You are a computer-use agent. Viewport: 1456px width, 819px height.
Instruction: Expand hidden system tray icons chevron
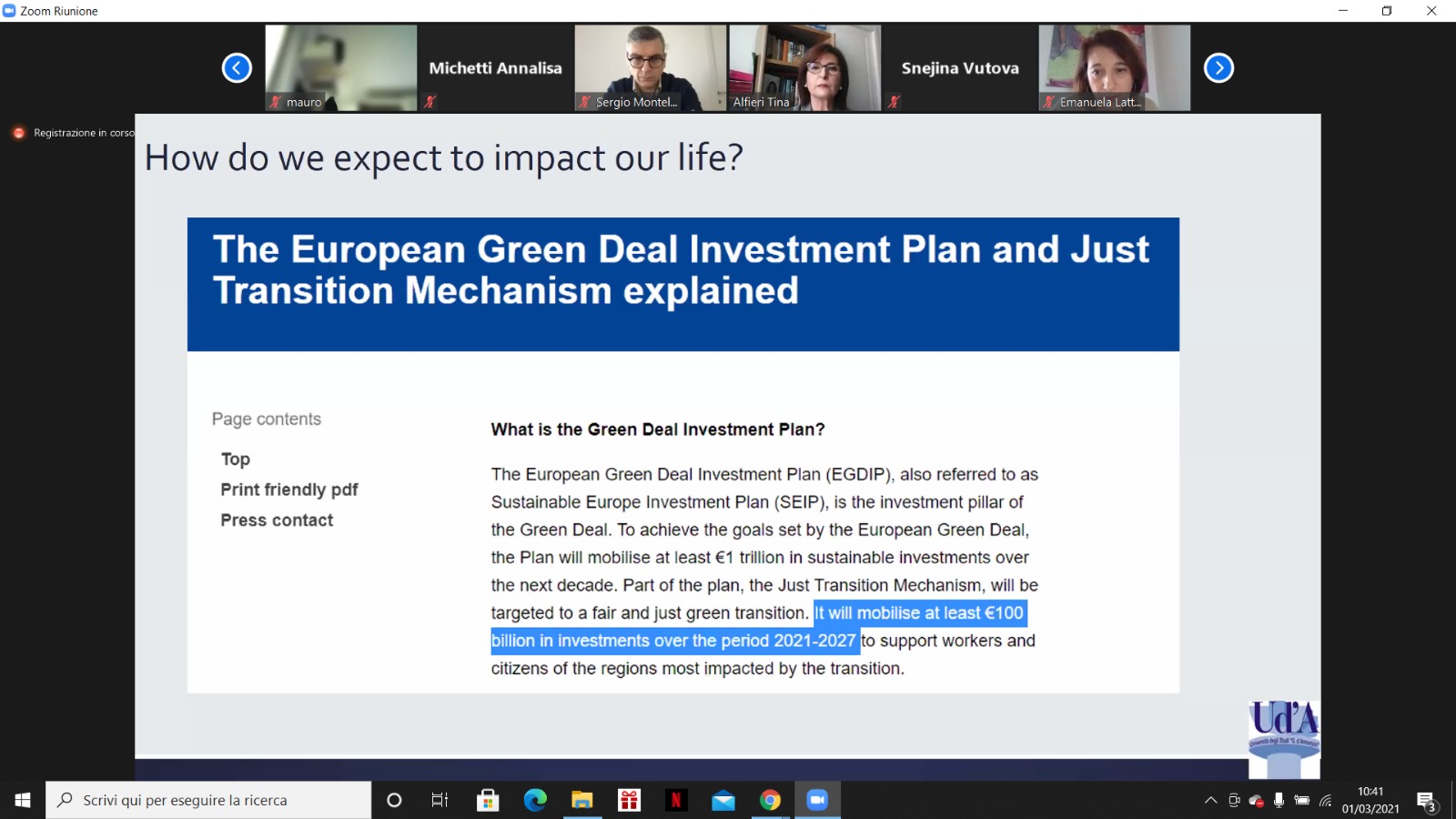tap(1210, 800)
